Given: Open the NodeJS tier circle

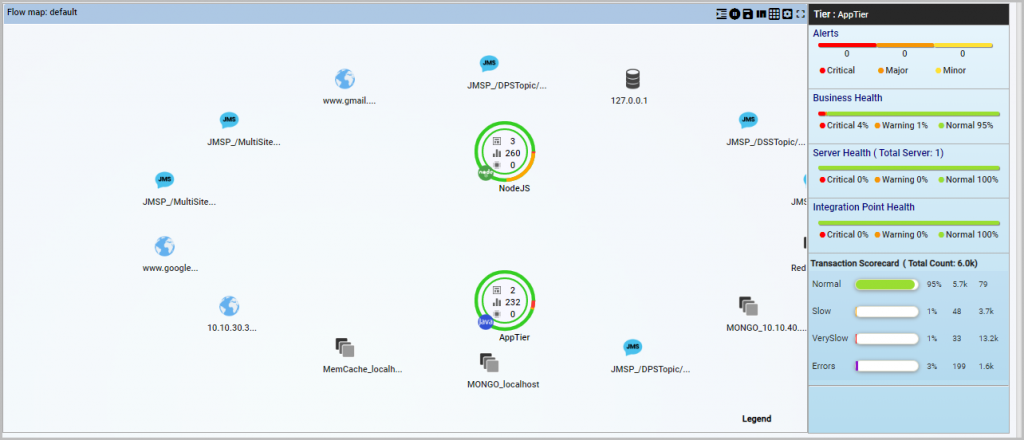Looking at the screenshot, I should [505, 151].
